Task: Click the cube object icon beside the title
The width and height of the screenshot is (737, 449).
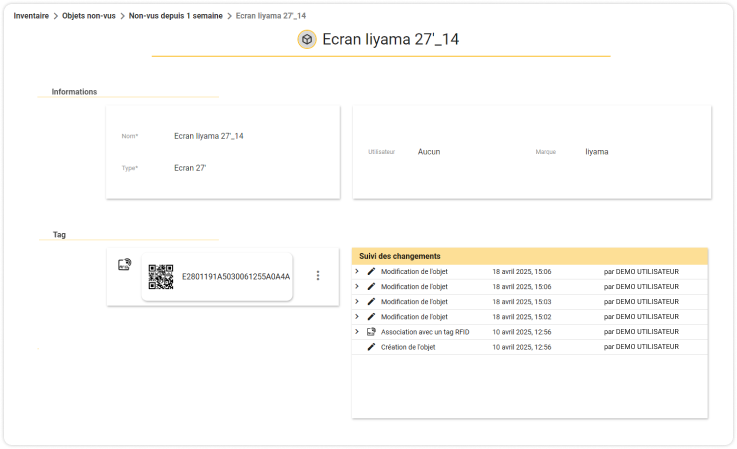Action: point(307,39)
